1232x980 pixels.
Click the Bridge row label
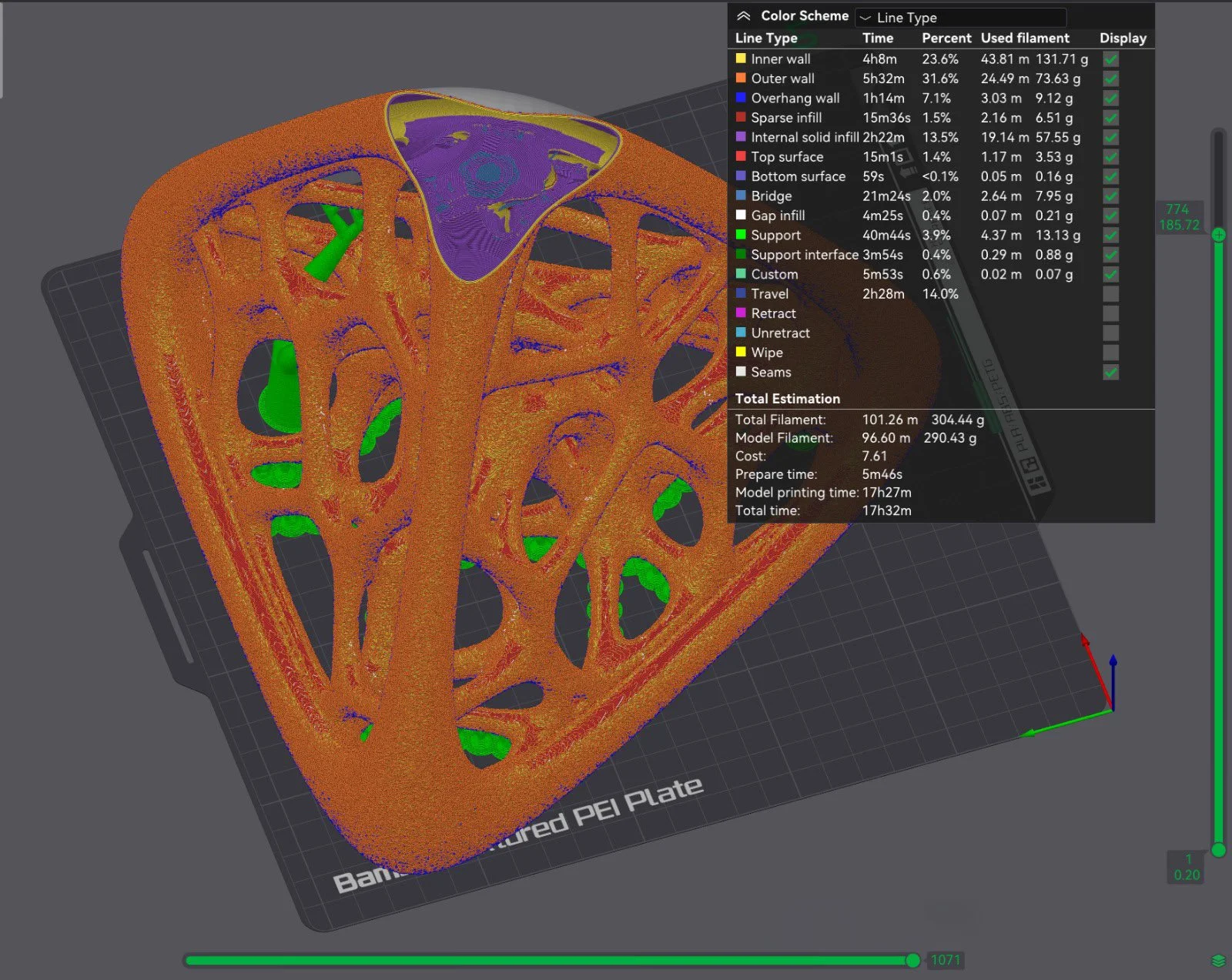(772, 196)
